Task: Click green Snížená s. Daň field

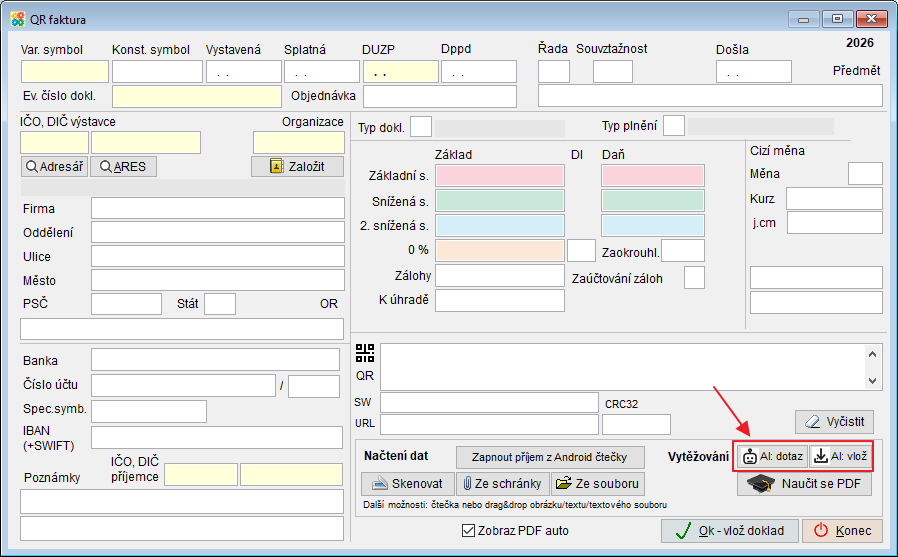Action: [x=653, y=201]
